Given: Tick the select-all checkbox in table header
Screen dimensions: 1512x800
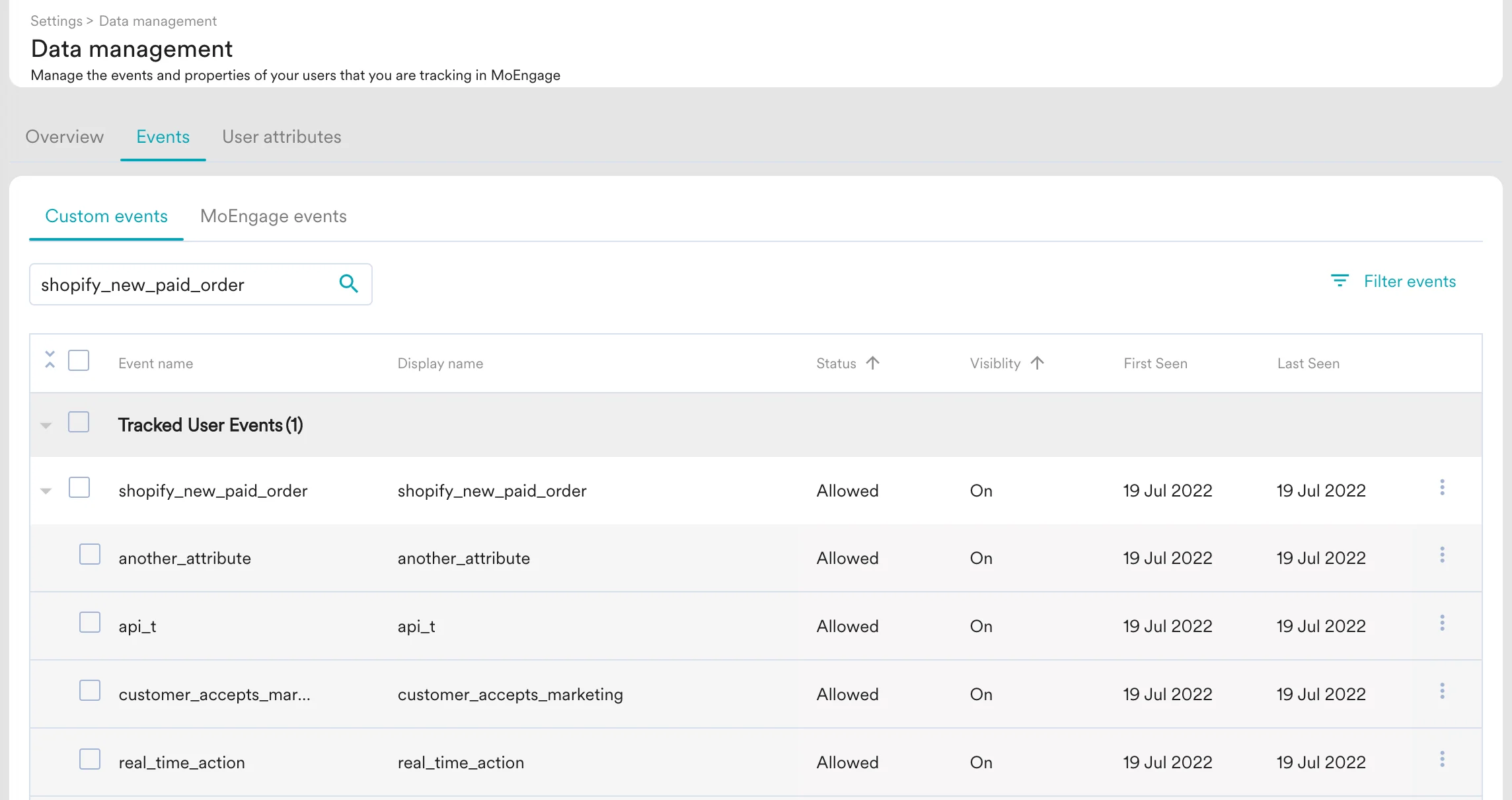Looking at the screenshot, I should [79, 360].
